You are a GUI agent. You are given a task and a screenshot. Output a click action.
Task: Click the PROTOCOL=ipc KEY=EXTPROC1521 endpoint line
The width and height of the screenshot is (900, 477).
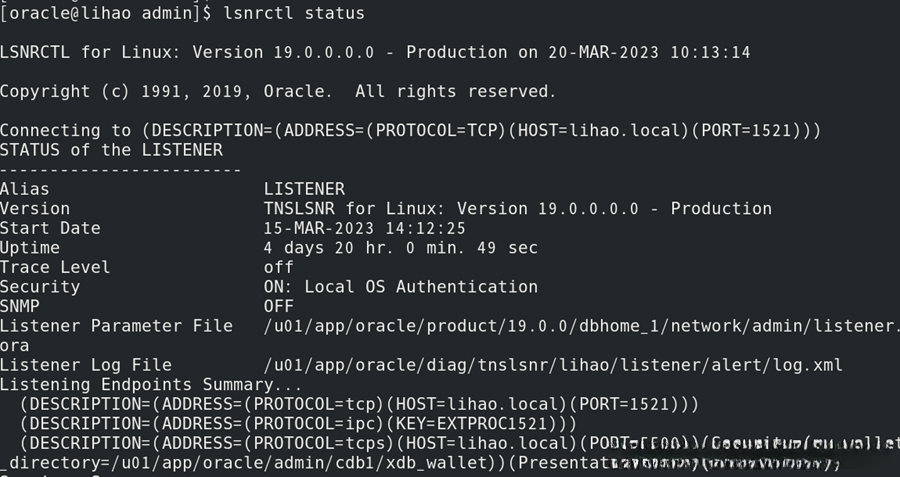297,423
